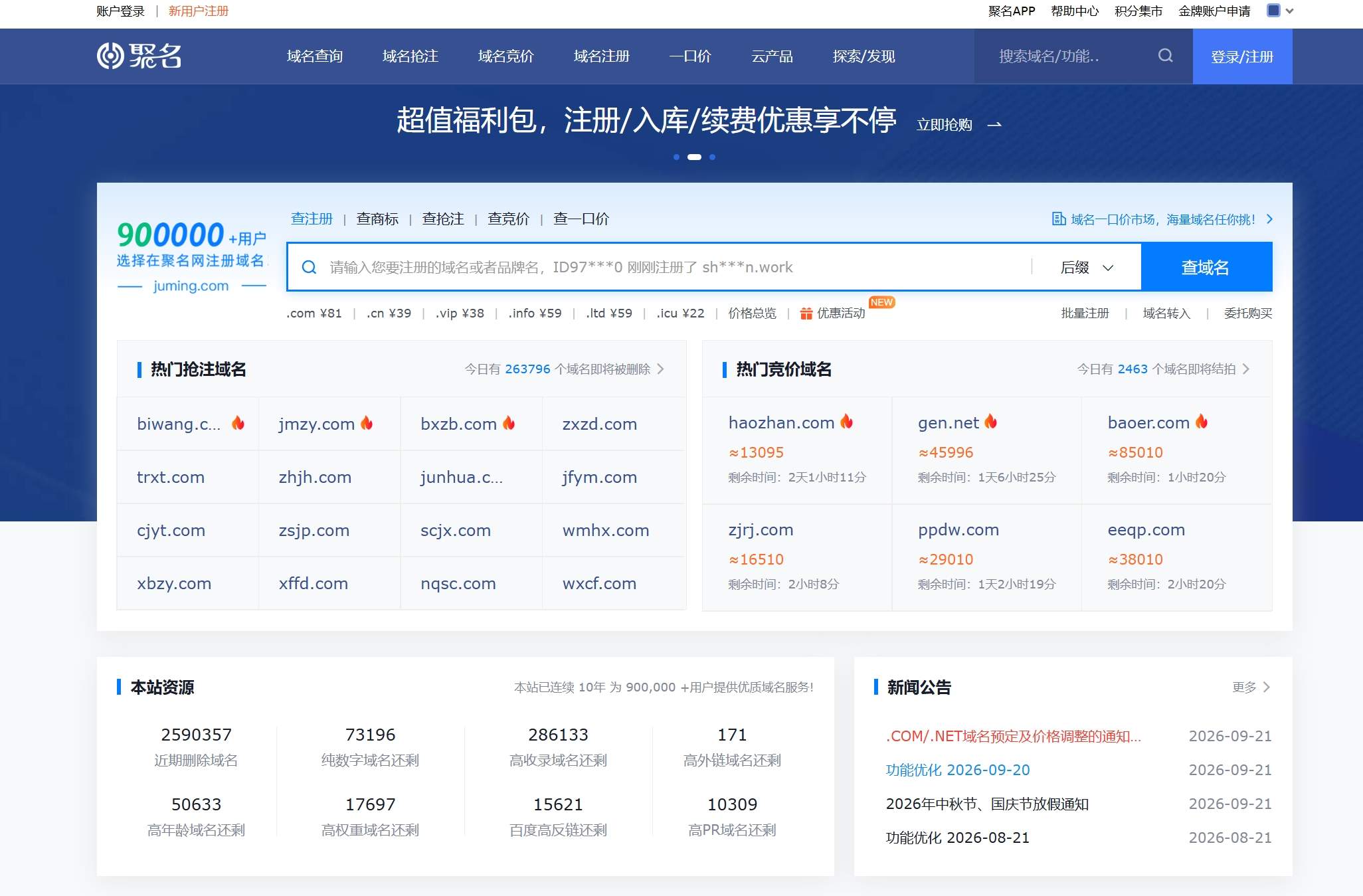Open the 后缀 suffix dropdown
Viewport: 1363px width, 896px height.
pos(1087,267)
